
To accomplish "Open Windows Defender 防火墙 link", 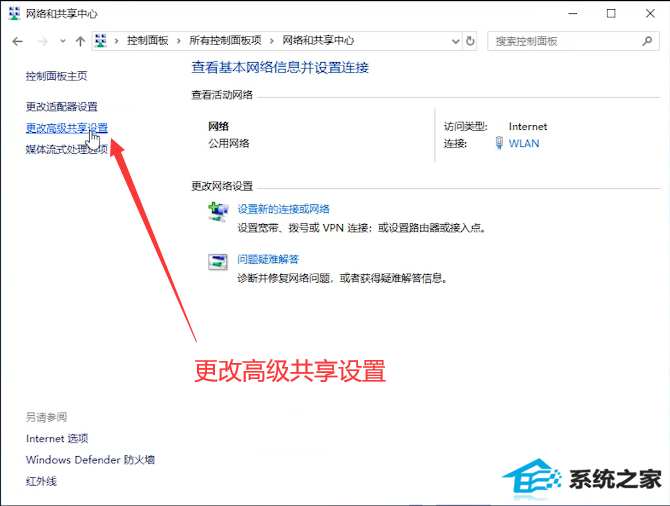I will click(90, 460).
